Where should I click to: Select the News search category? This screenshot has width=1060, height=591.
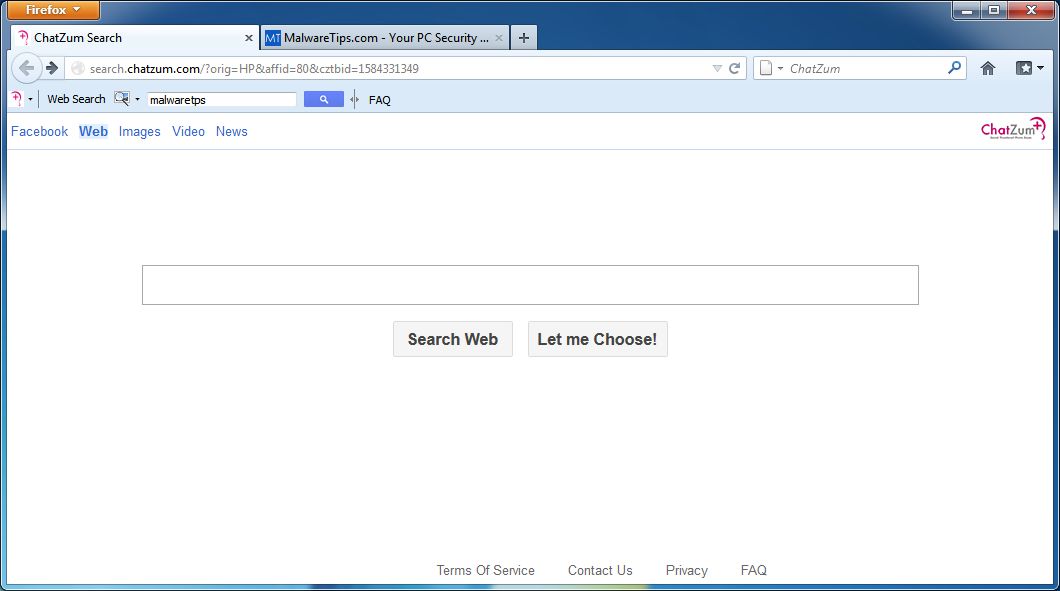(232, 131)
